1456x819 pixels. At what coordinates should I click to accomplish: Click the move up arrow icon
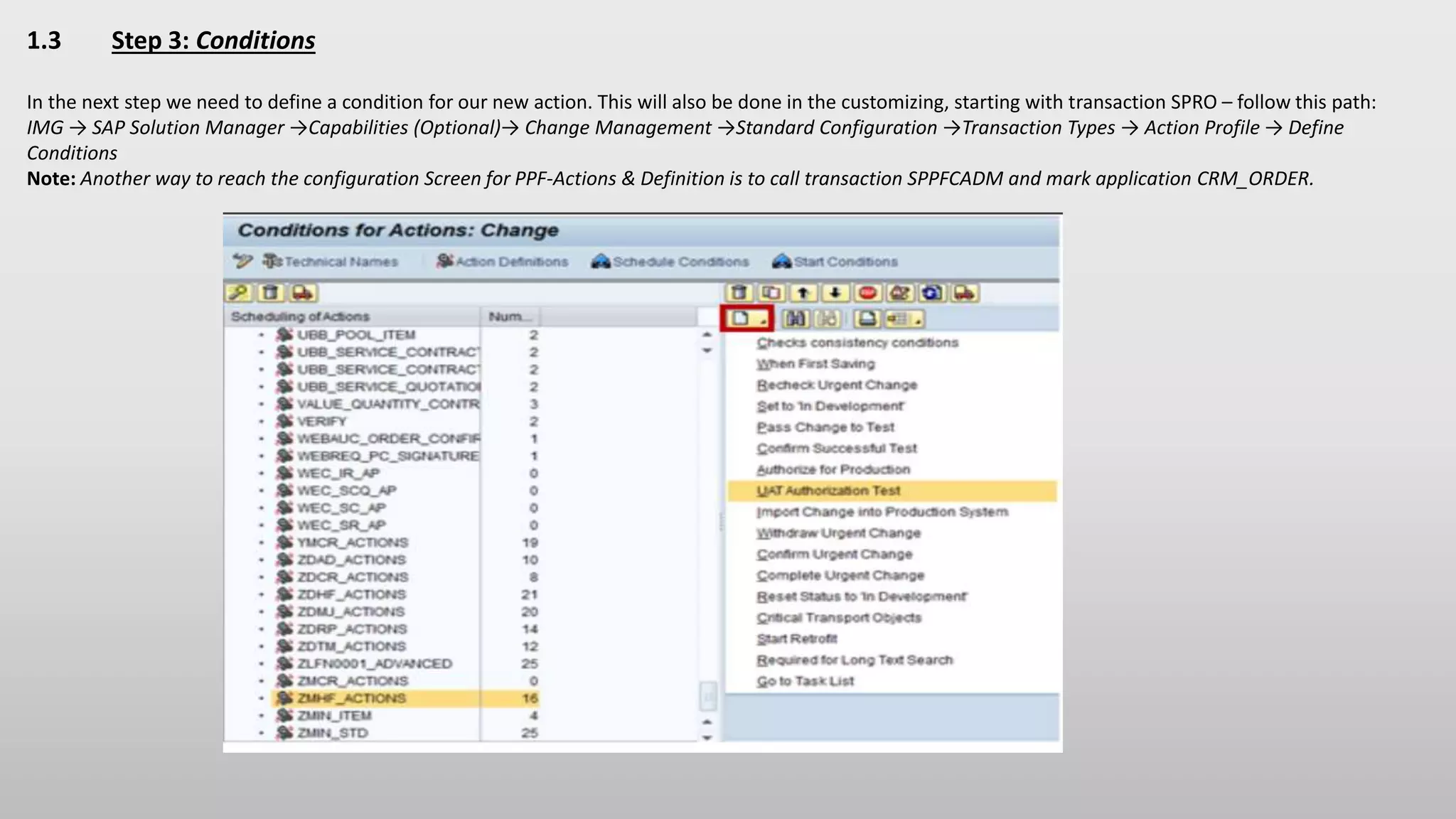point(803,293)
